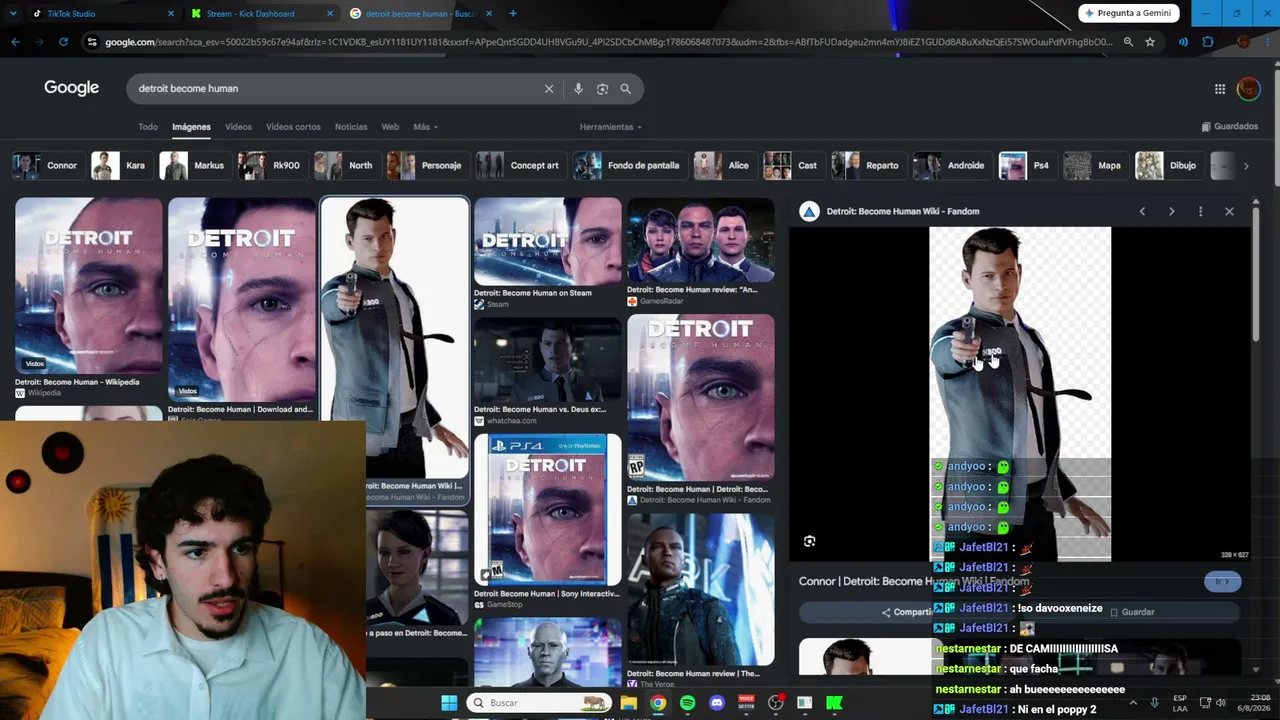Filter images by the Mapa chip
Image resolution: width=1280 pixels, height=720 pixels.
click(x=1094, y=166)
